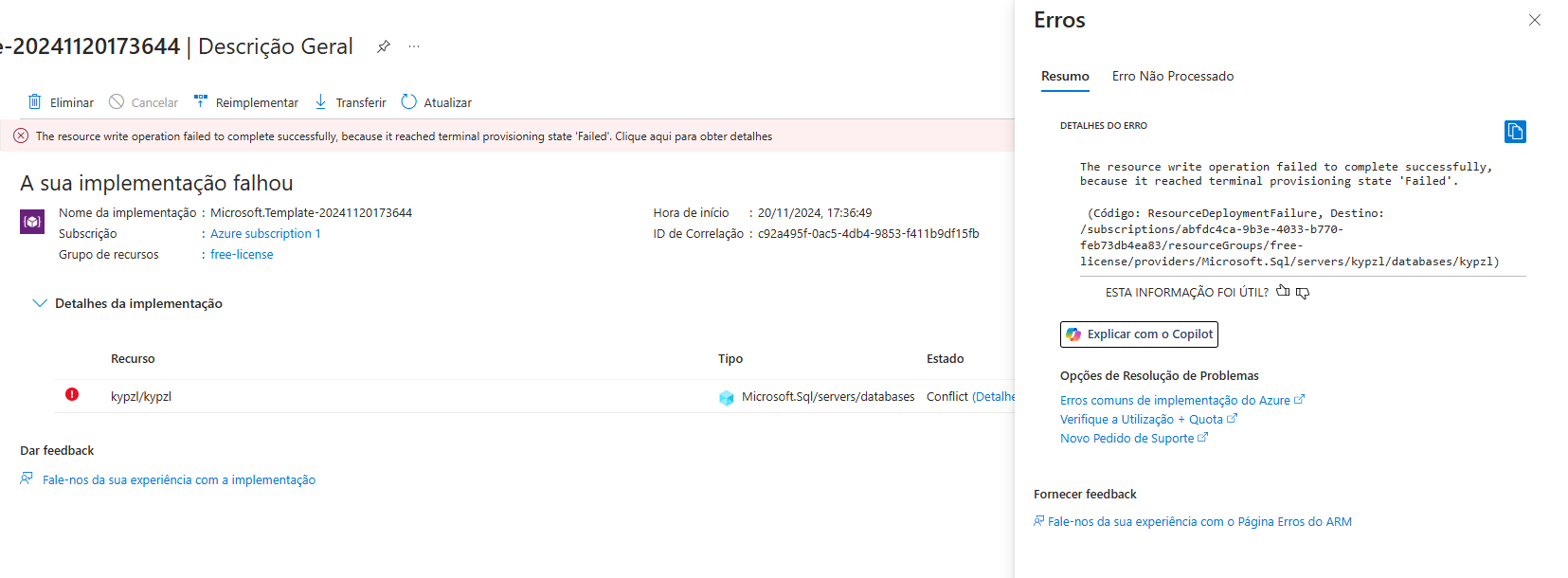The image size is (1568, 578).
Task: Click the Microsoft.Template-20241120173644 deployment name
Action: pos(311,213)
